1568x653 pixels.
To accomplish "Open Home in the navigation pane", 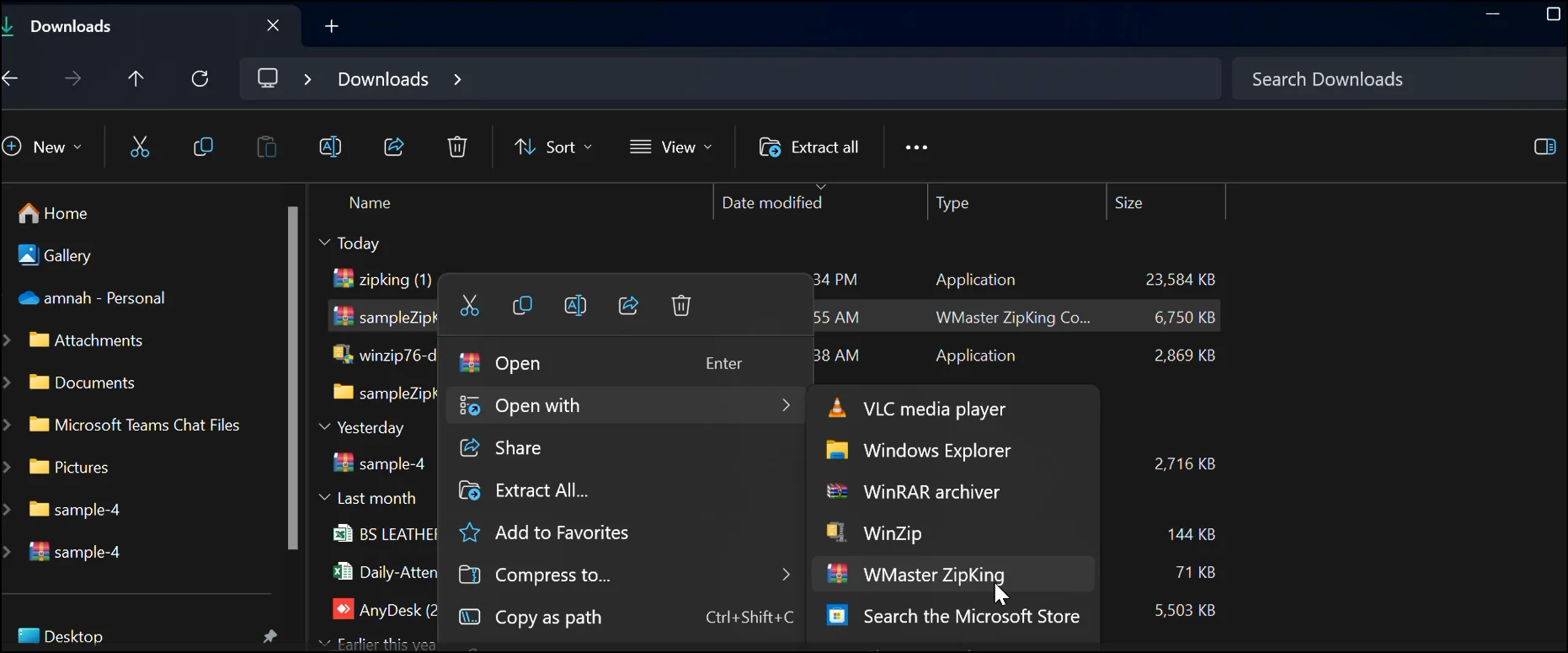I will click(53, 214).
